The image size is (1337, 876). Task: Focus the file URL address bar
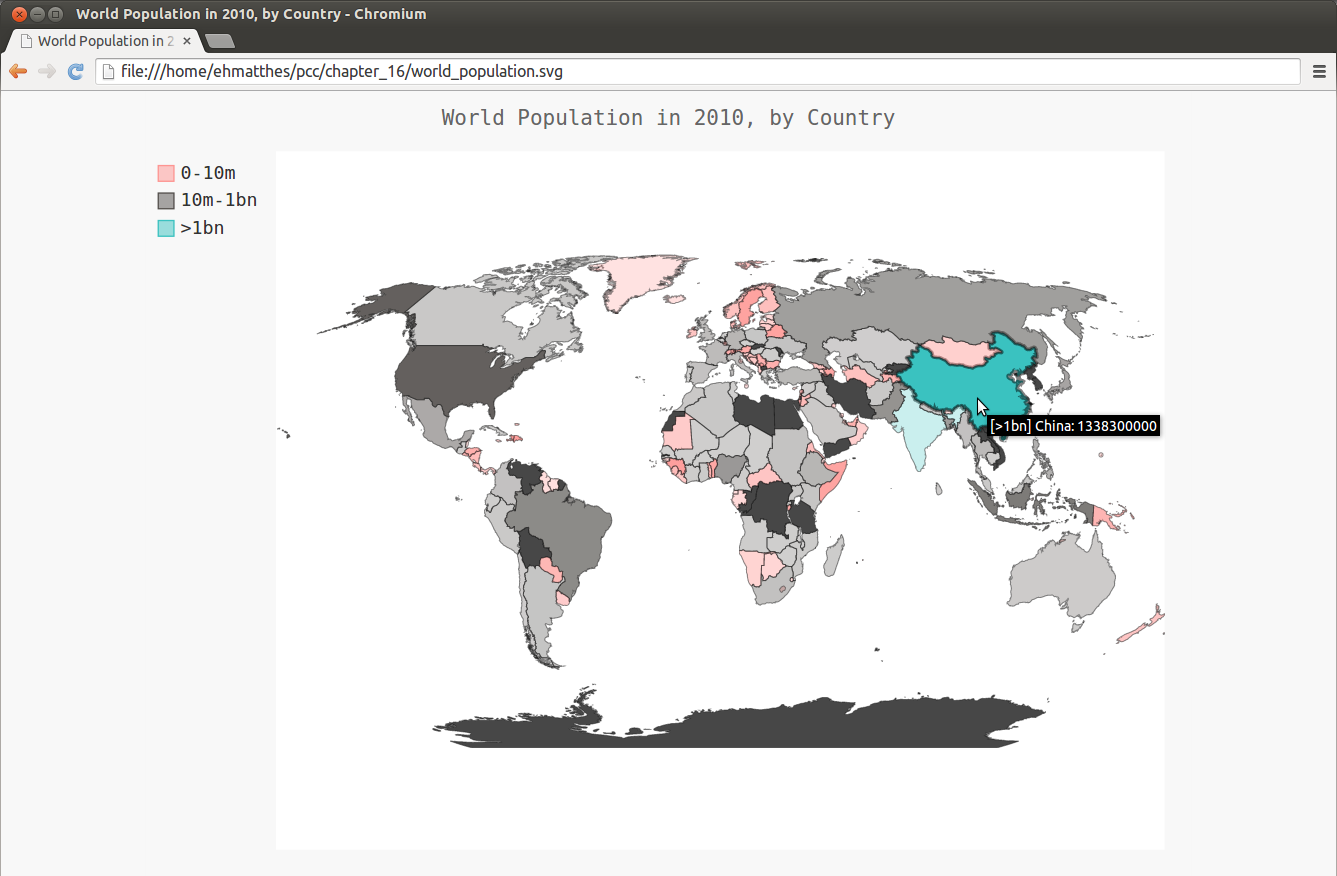(x=700, y=72)
